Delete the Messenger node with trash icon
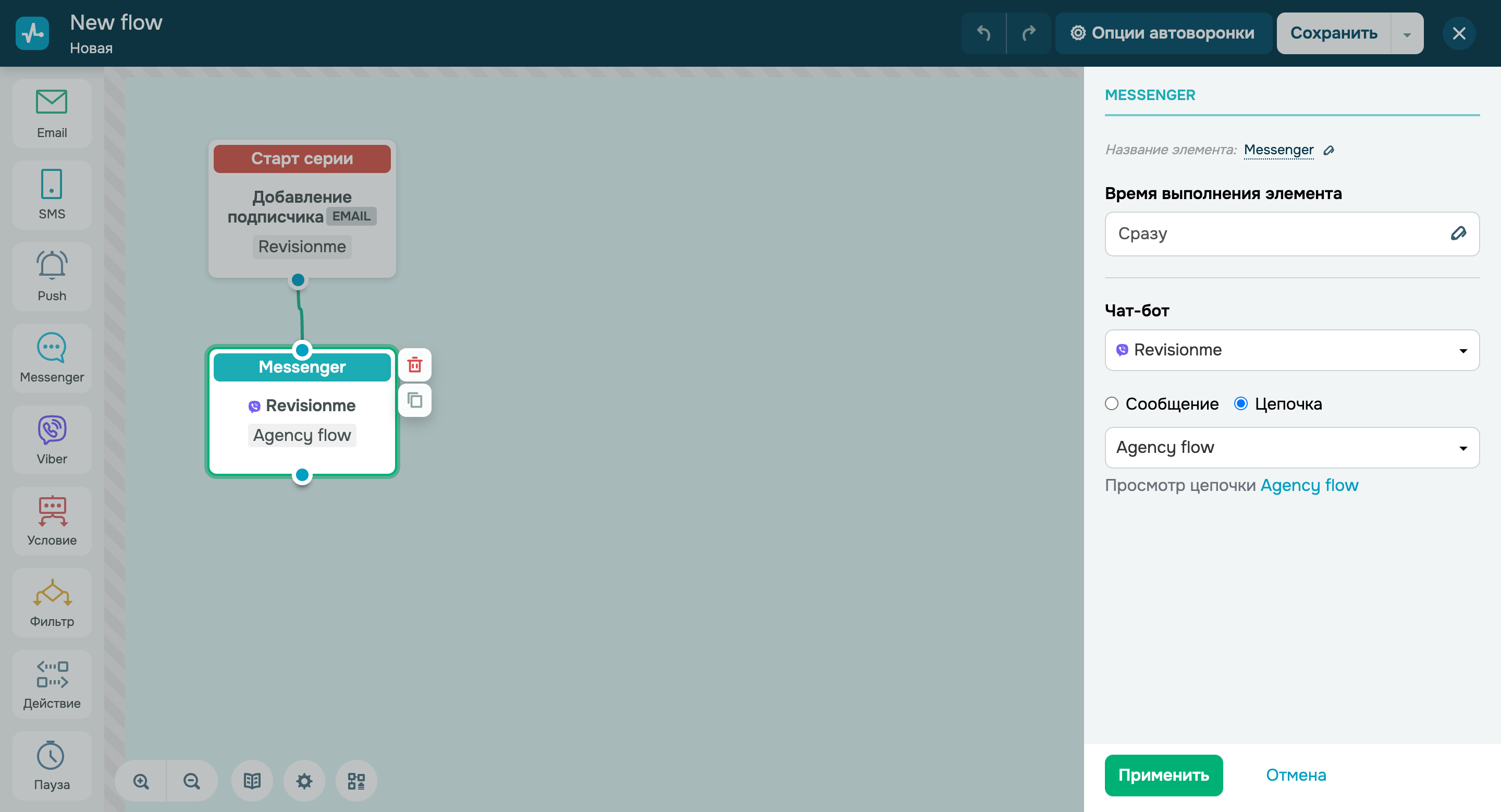Screen dimensions: 1501x812 [x=415, y=365]
